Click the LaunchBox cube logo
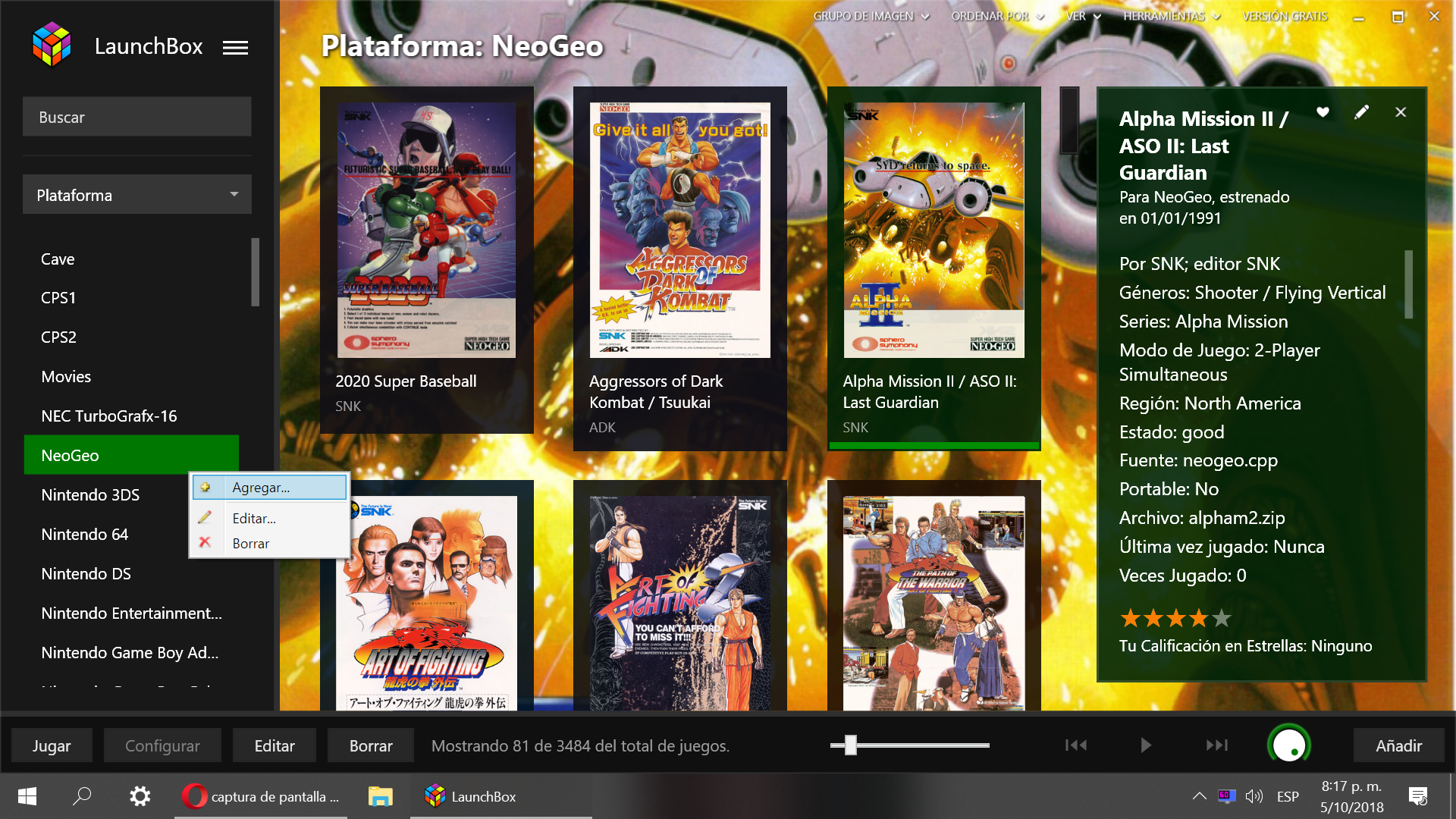 point(52,44)
